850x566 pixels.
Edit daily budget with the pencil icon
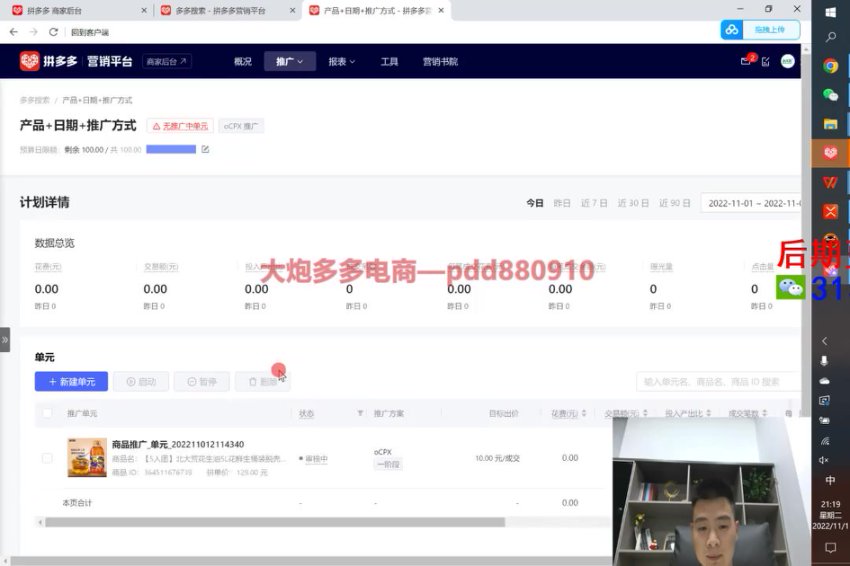click(205, 149)
